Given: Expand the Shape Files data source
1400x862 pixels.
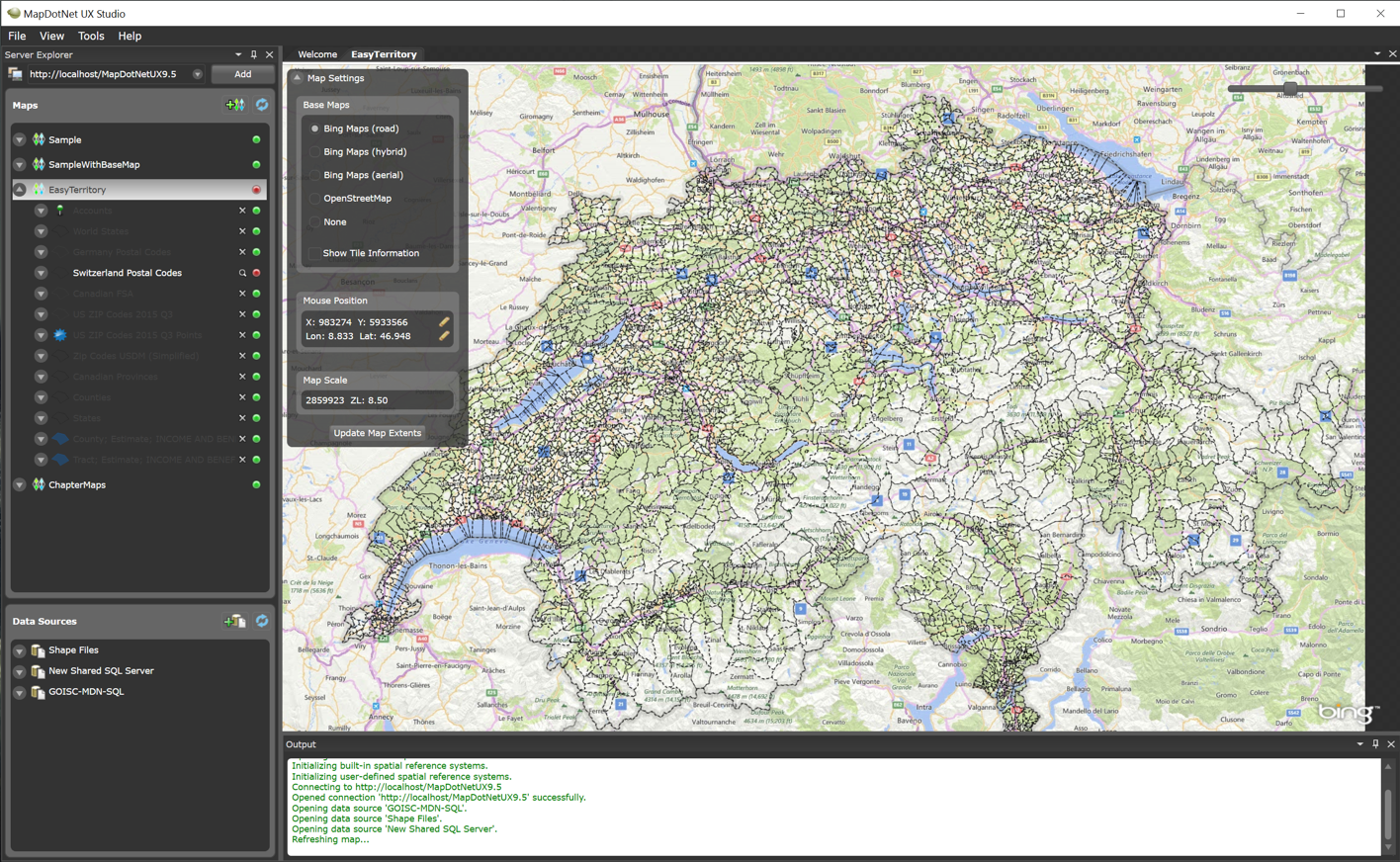Looking at the screenshot, I should pyautogui.click(x=19, y=650).
